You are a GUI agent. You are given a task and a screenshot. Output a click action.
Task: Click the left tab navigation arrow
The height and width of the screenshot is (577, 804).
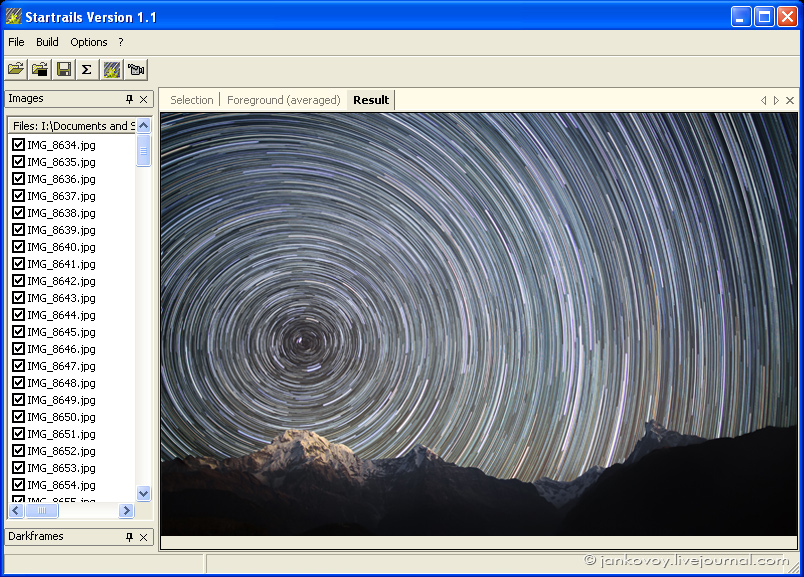pyautogui.click(x=763, y=100)
